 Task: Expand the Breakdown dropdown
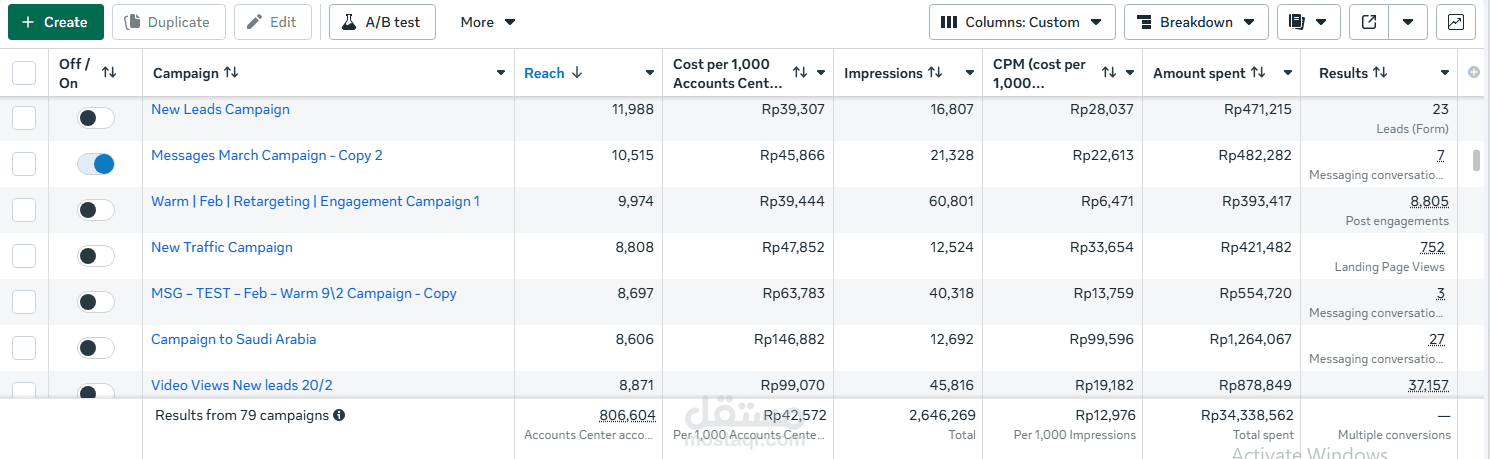[1196, 22]
